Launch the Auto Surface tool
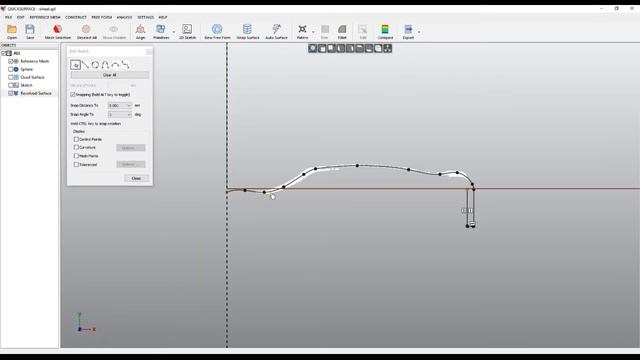Image resolution: width=640 pixels, height=360 pixels. 276,31
